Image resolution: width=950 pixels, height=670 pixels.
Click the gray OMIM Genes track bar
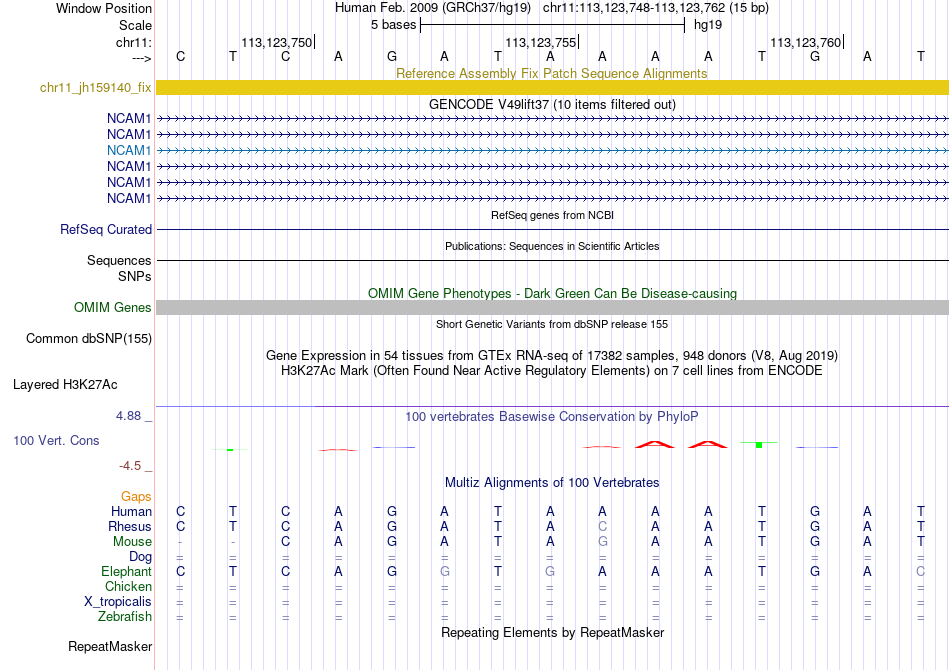tap(552, 308)
